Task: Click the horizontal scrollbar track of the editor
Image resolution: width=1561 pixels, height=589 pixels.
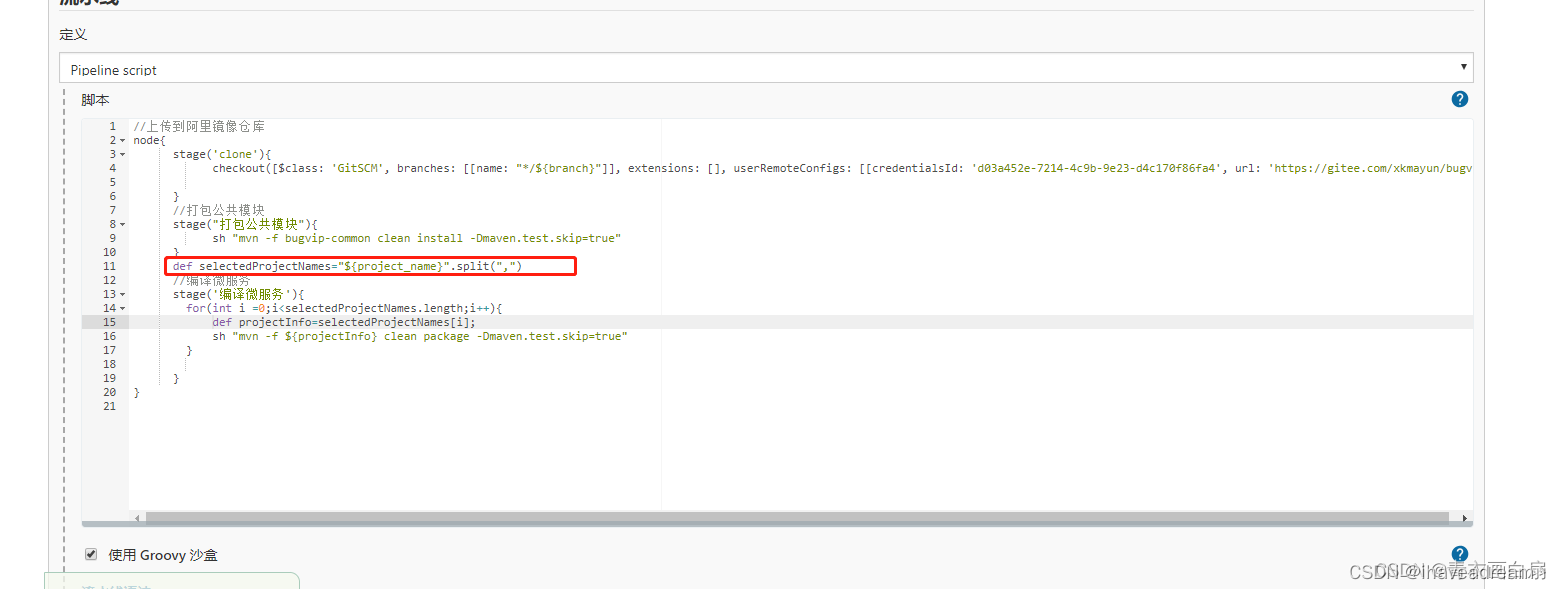Action: [x=800, y=518]
